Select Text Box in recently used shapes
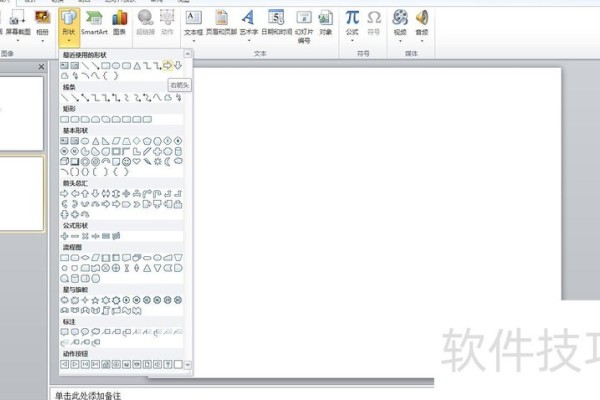 [x=64, y=66]
